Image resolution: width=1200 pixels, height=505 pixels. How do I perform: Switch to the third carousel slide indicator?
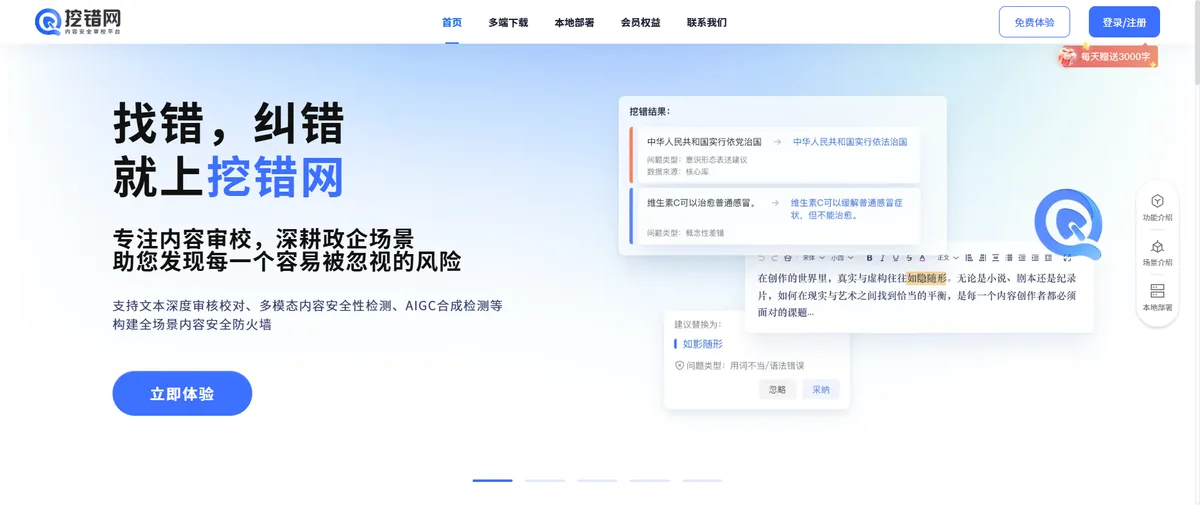pos(597,481)
